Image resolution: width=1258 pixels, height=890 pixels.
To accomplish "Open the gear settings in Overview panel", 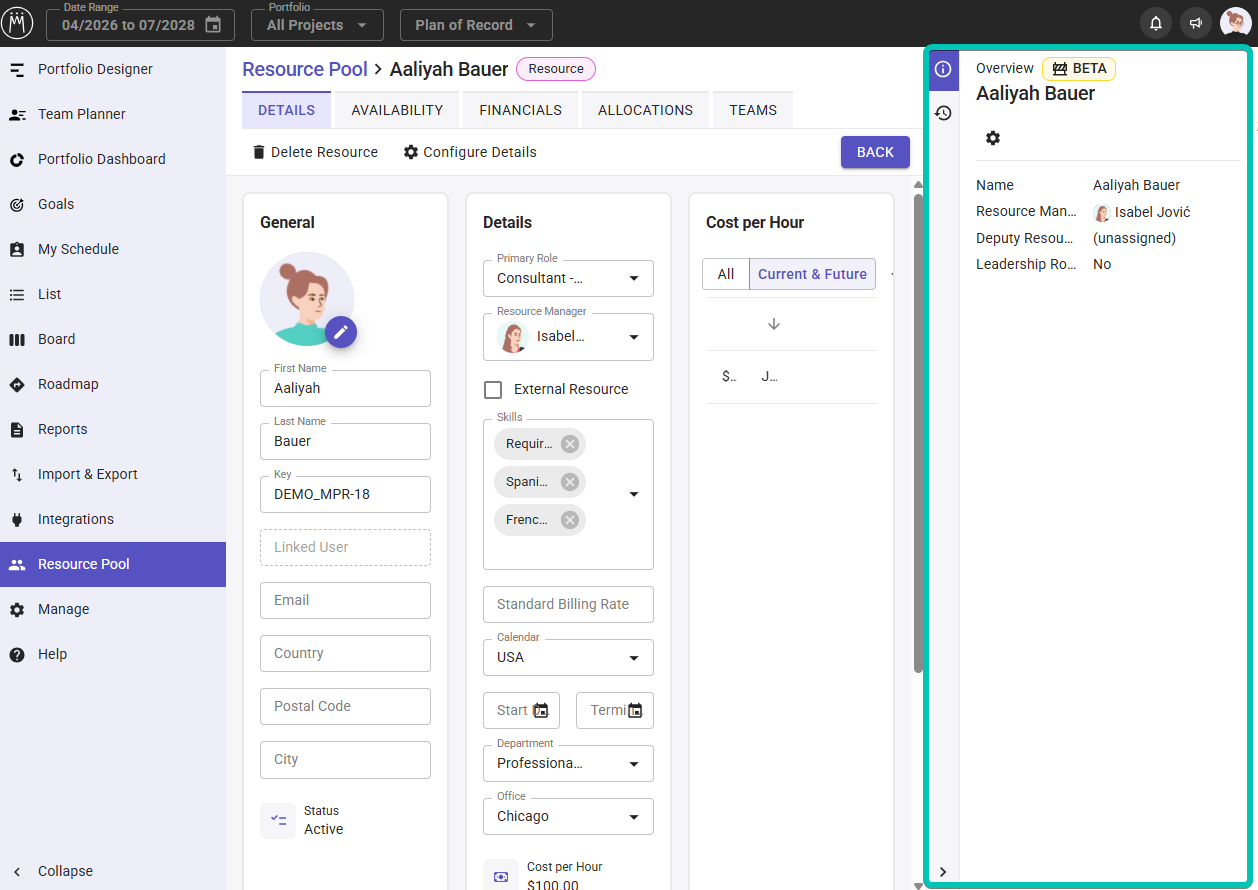I will [x=993, y=138].
